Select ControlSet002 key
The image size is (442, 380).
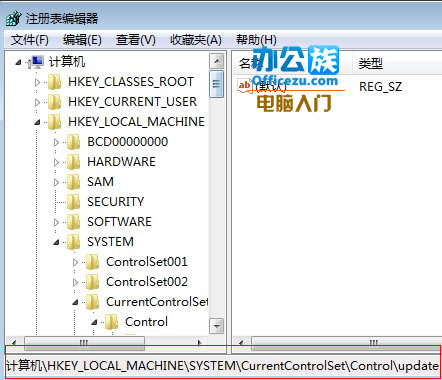click(147, 282)
